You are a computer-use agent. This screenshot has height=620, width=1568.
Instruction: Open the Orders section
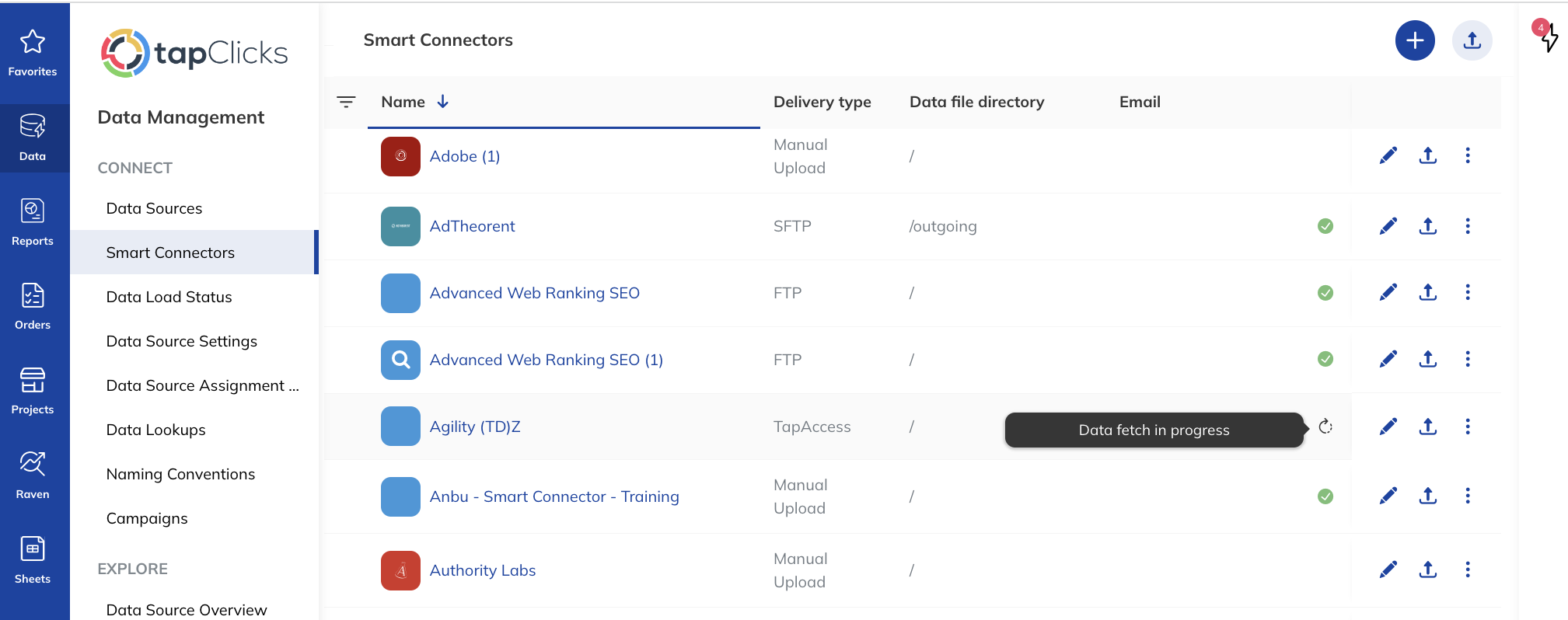click(x=33, y=307)
